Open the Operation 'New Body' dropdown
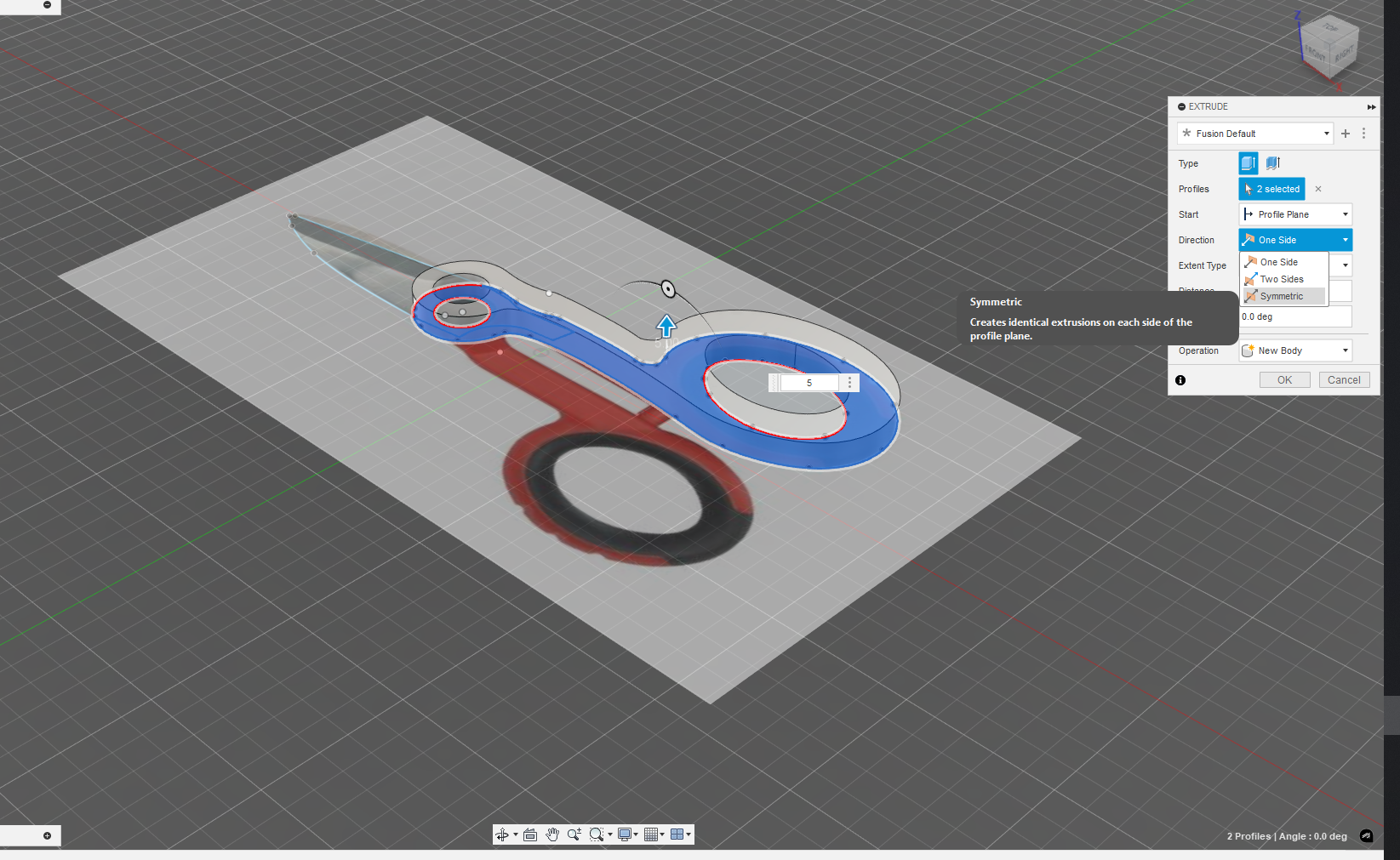 [1295, 350]
